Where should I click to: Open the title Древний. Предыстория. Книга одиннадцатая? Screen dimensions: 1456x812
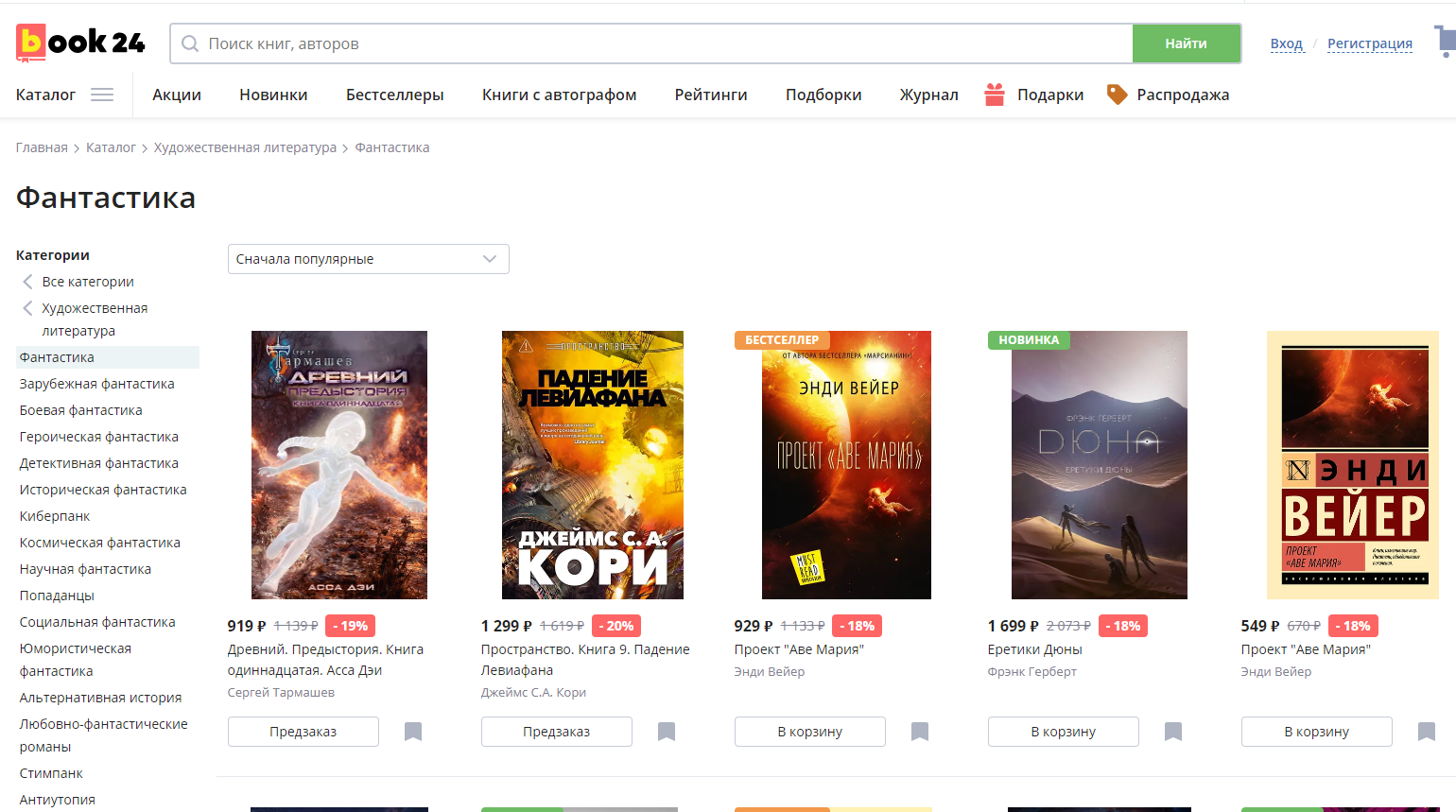pyautogui.click(x=325, y=660)
